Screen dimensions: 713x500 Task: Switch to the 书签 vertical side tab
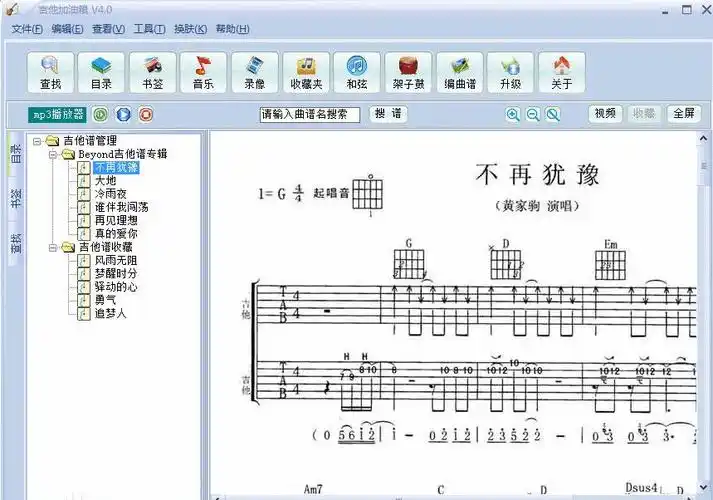tap(15, 199)
